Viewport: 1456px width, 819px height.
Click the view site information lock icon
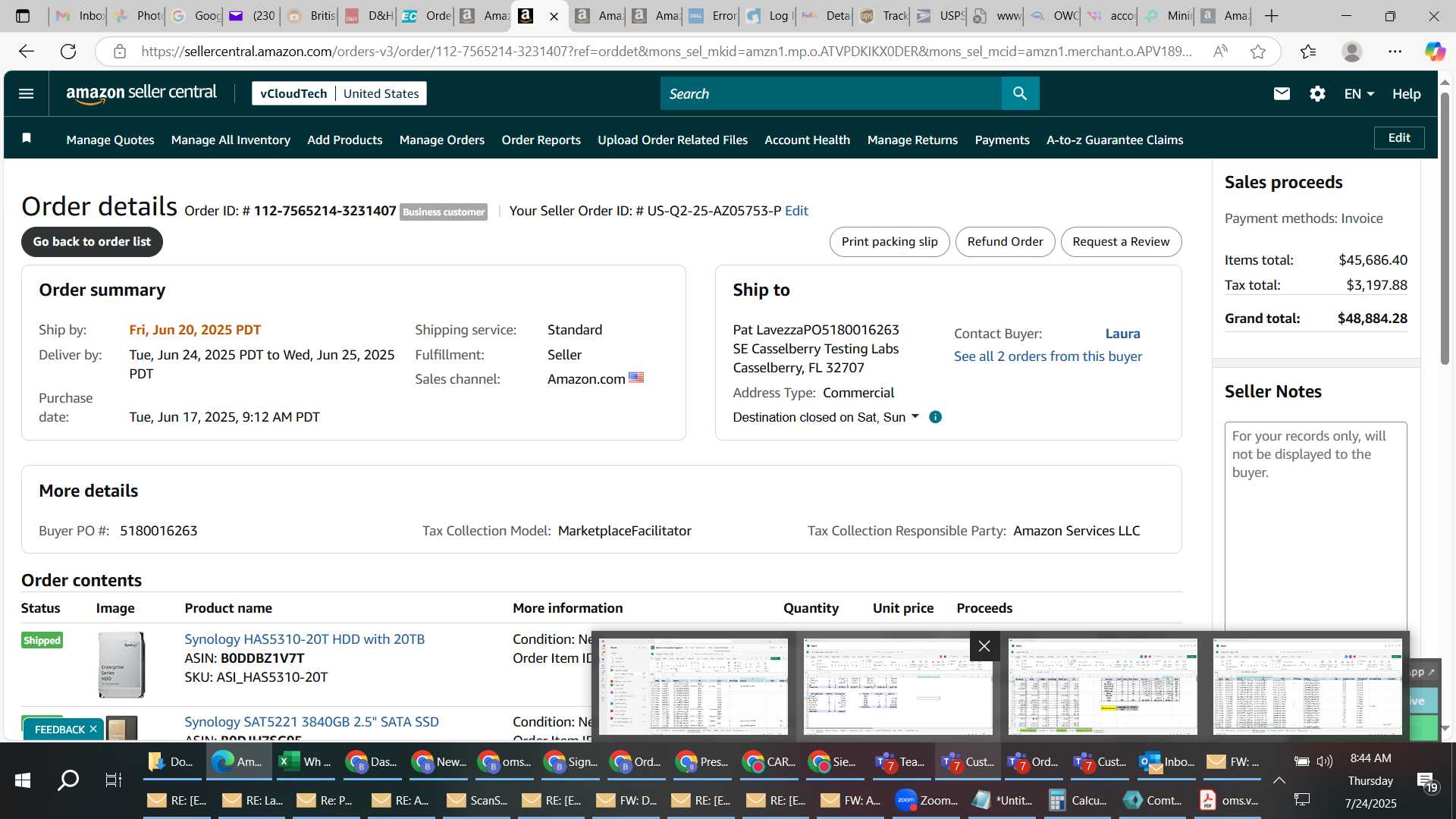(119, 51)
